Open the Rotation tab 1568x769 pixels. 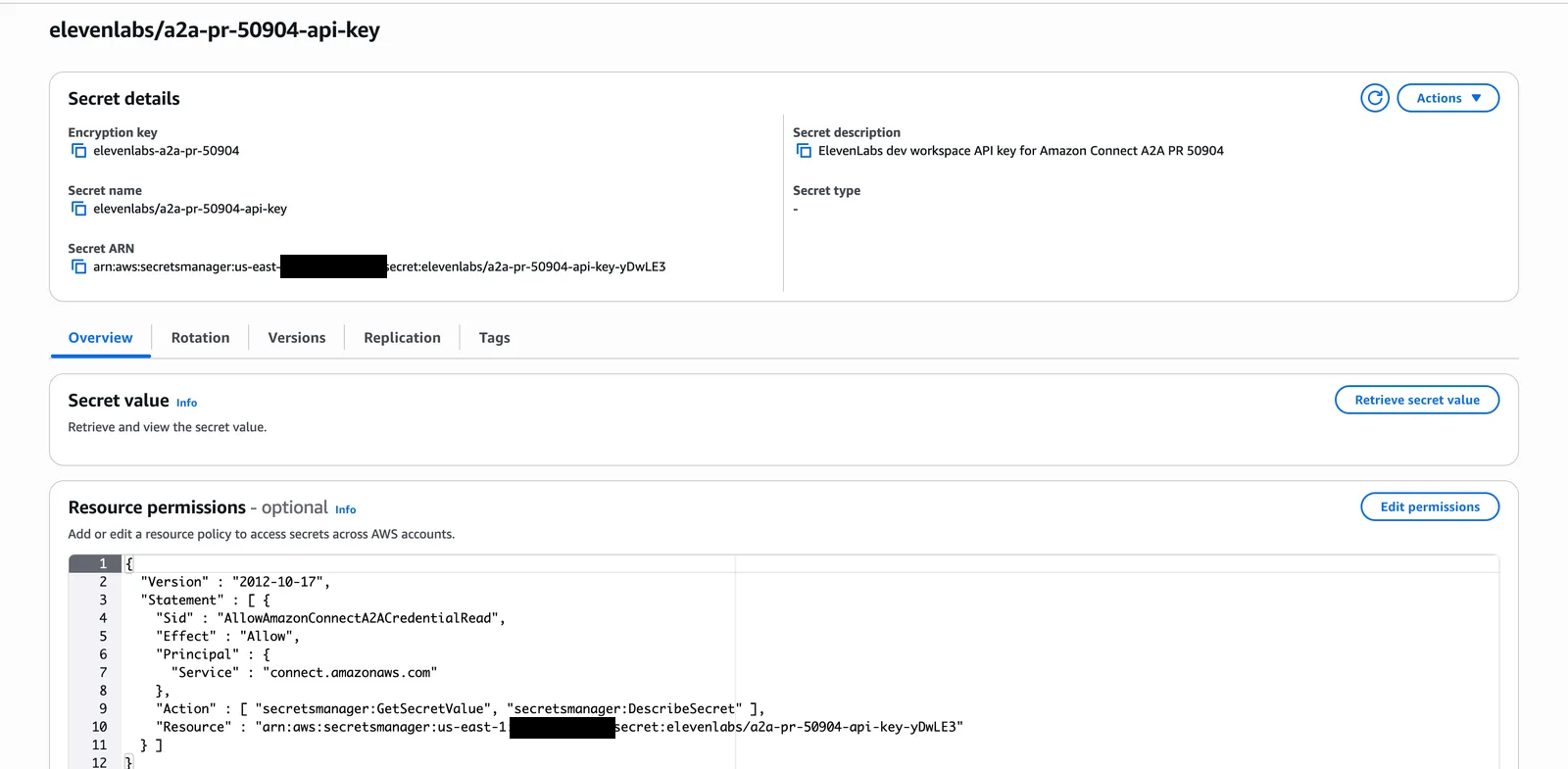[x=200, y=338]
